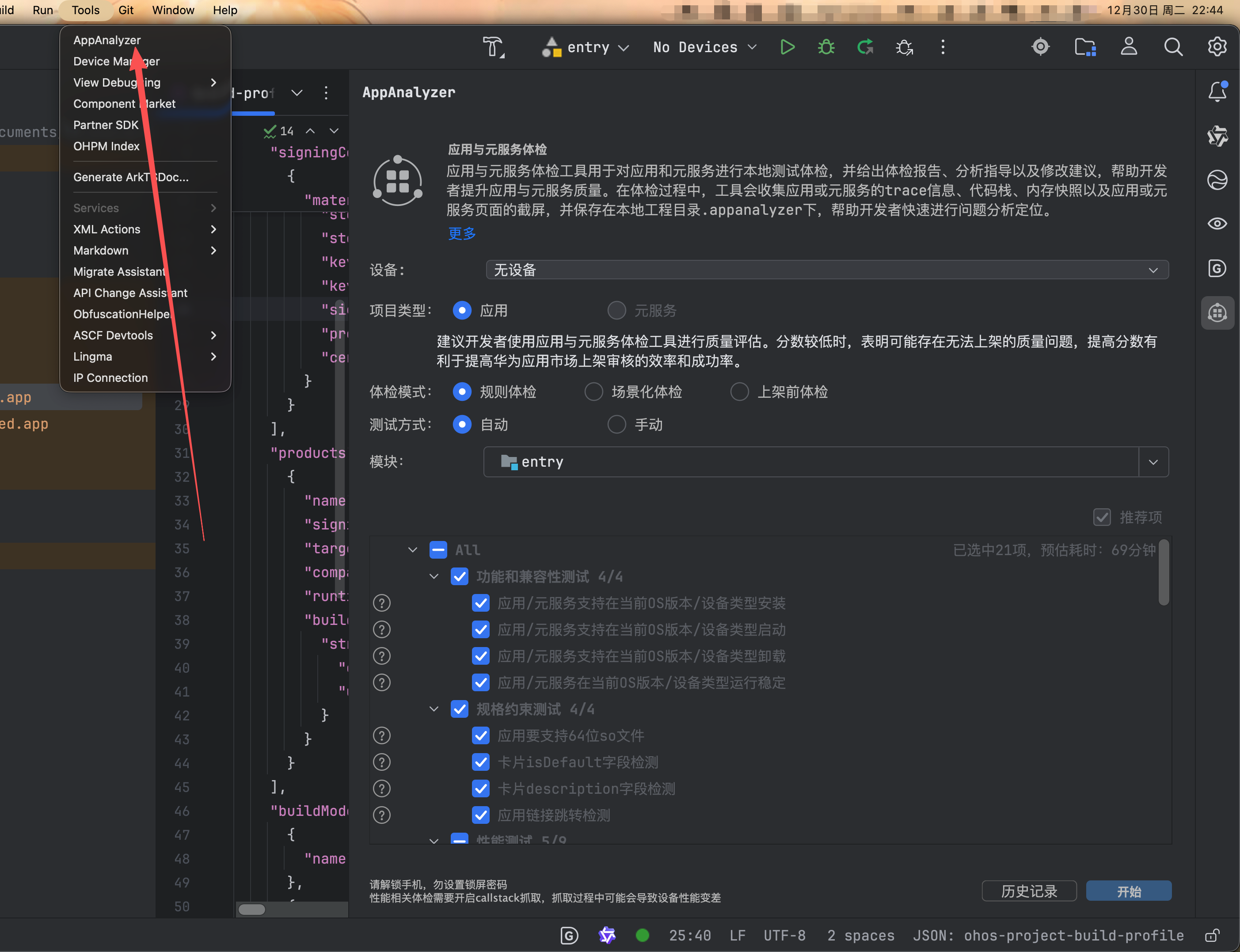Collapse the All tree node chevron
This screenshot has width=1240, height=952.
[412, 550]
